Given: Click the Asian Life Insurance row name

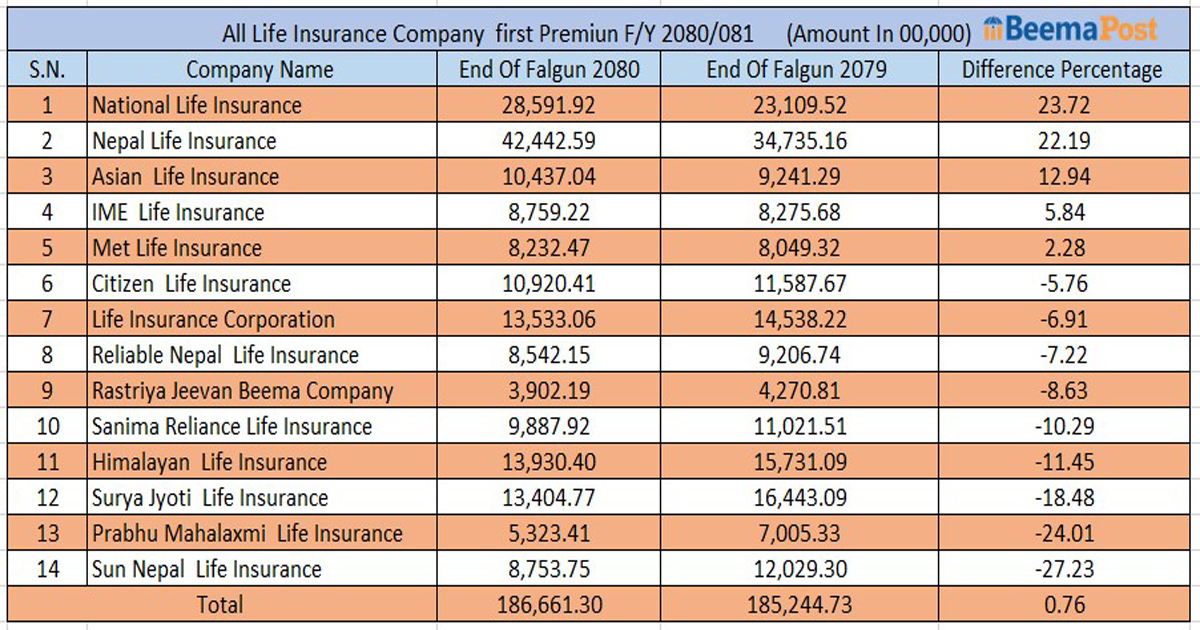Looking at the screenshot, I should coord(186,177).
